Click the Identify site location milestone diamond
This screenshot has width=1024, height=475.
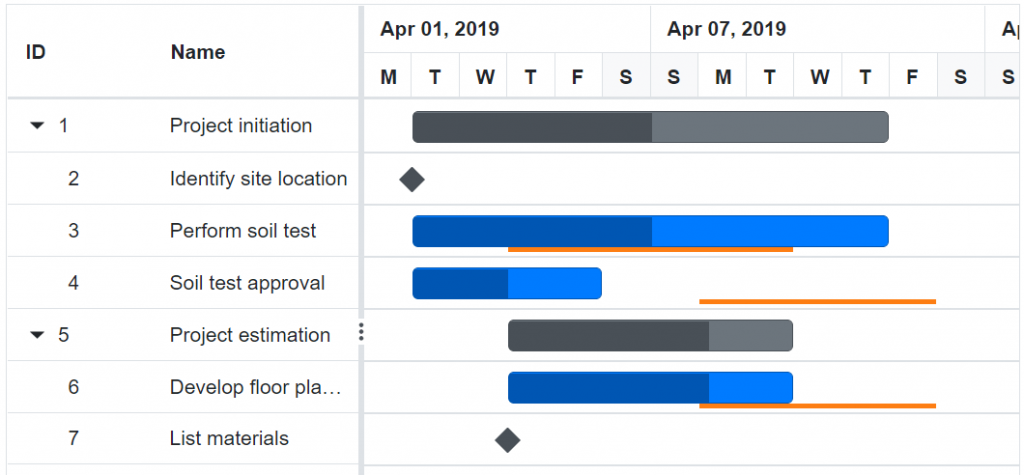pyautogui.click(x=412, y=179)
